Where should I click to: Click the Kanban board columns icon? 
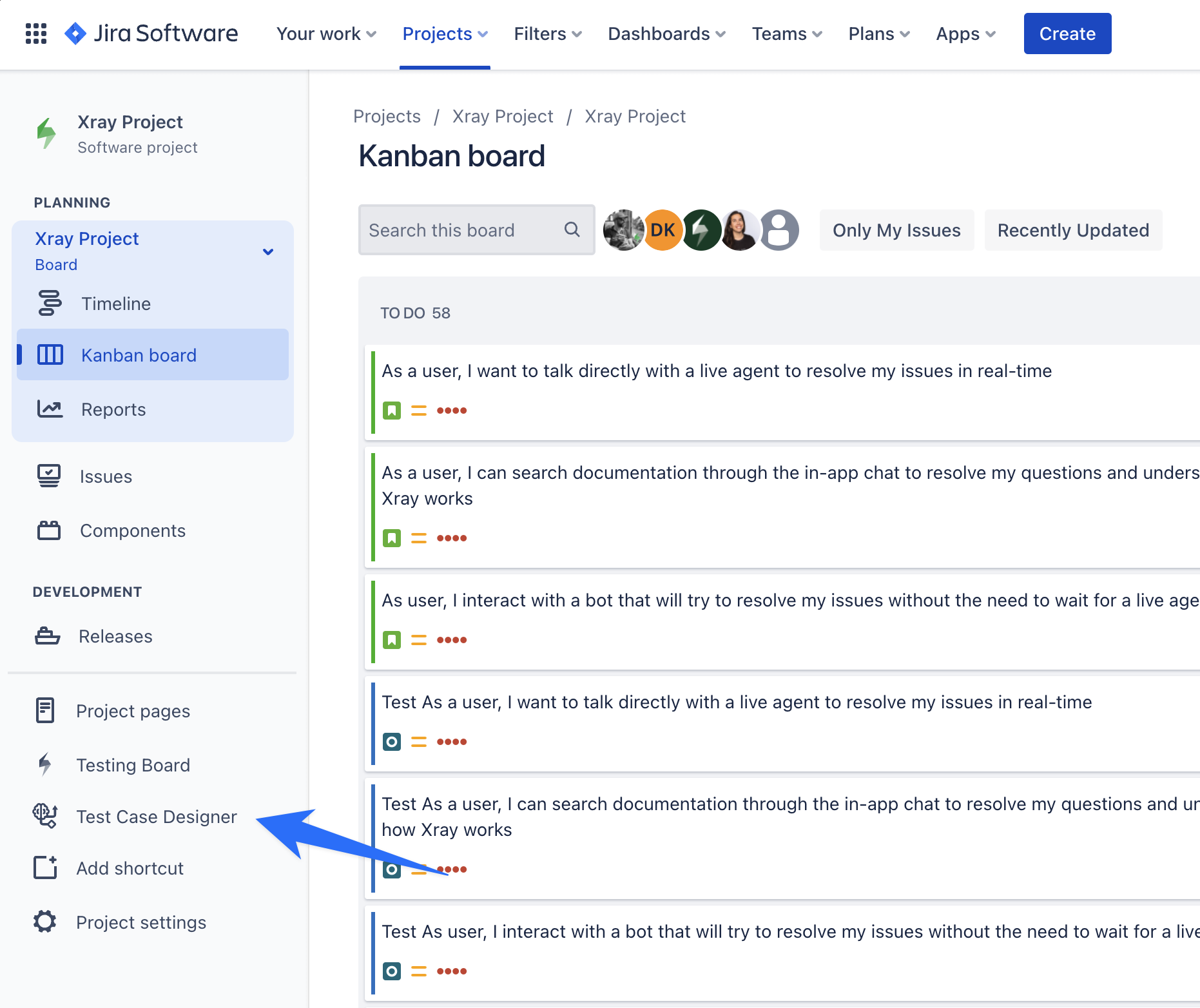click(50, 354)
